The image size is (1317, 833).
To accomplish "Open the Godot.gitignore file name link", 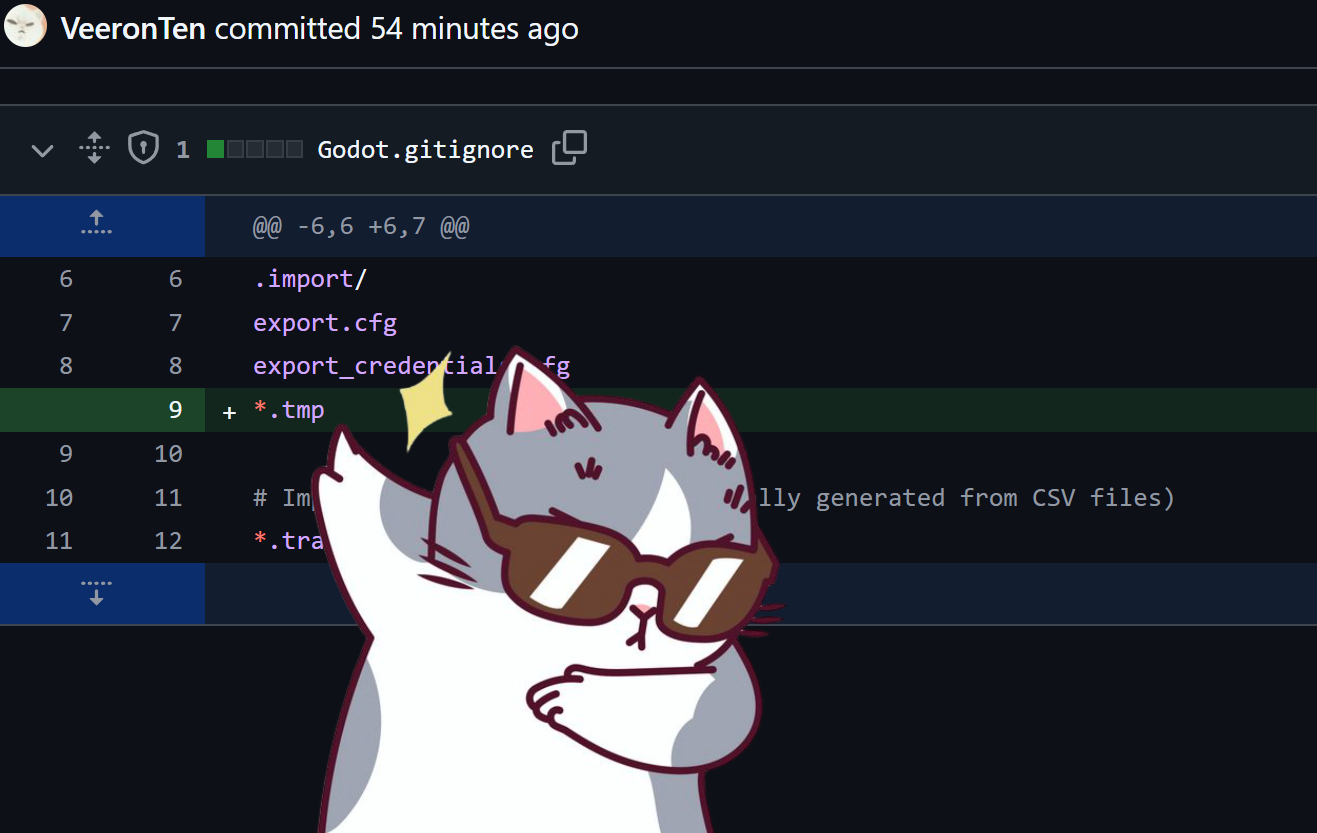I will [x=425, y=150].
